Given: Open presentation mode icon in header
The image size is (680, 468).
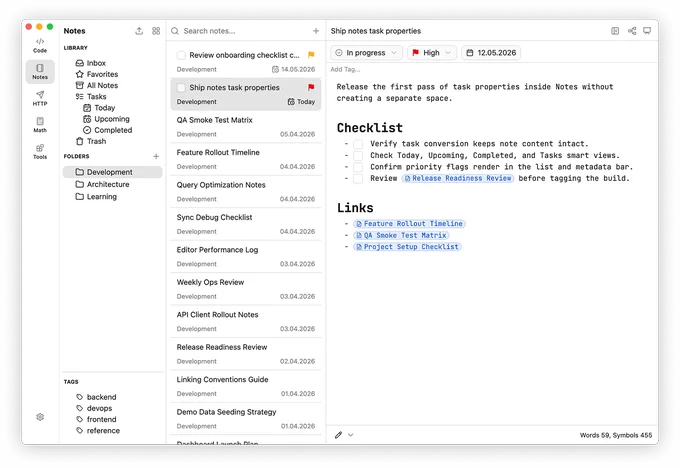Looking at the screenshot, I should coord(647,31).
